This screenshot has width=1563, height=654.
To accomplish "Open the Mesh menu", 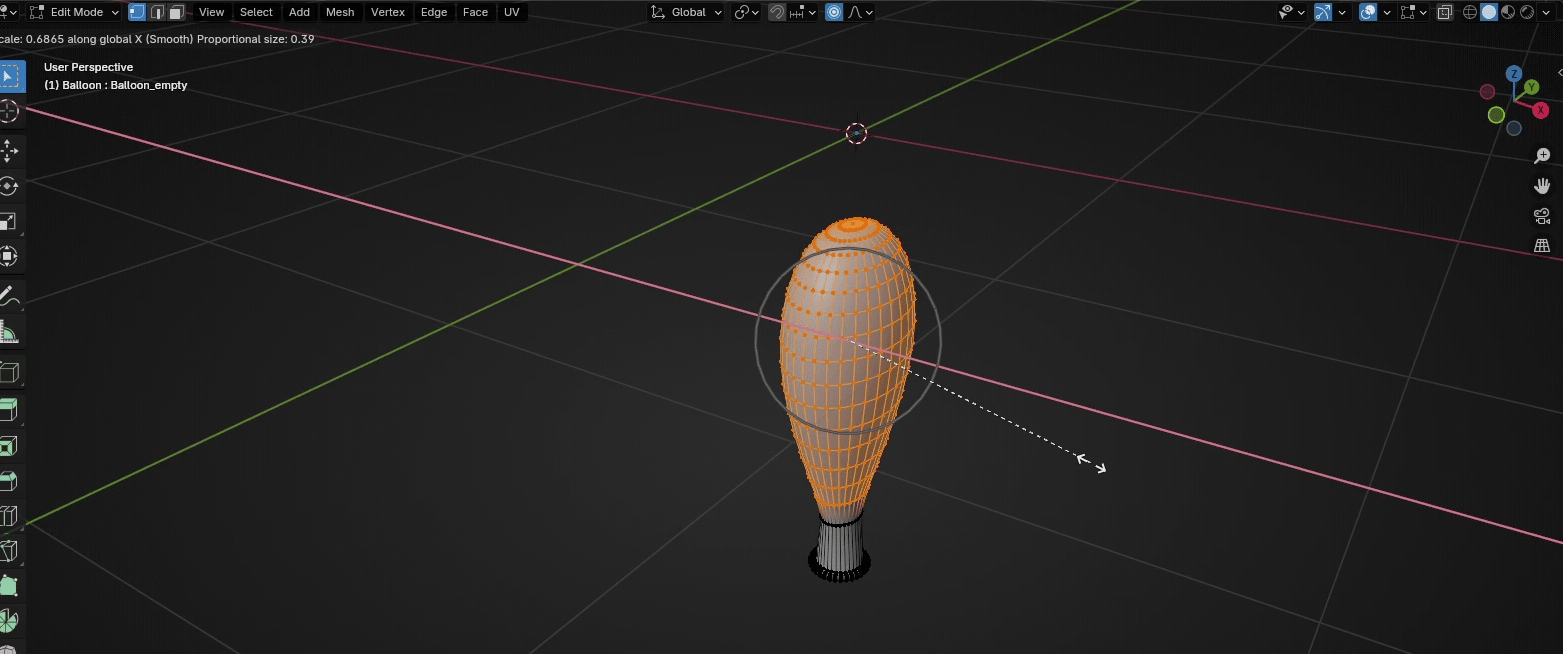I will click(x=340, y=12).
